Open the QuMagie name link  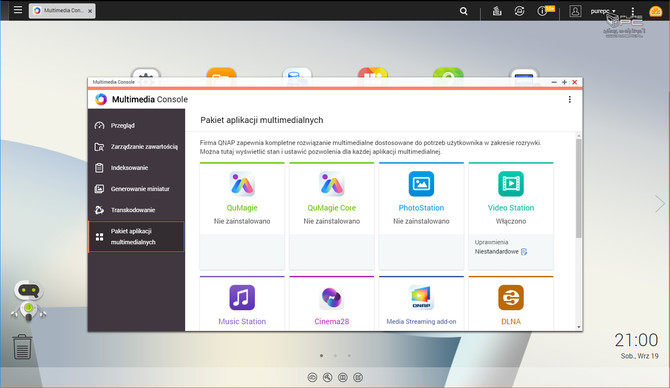242,208
